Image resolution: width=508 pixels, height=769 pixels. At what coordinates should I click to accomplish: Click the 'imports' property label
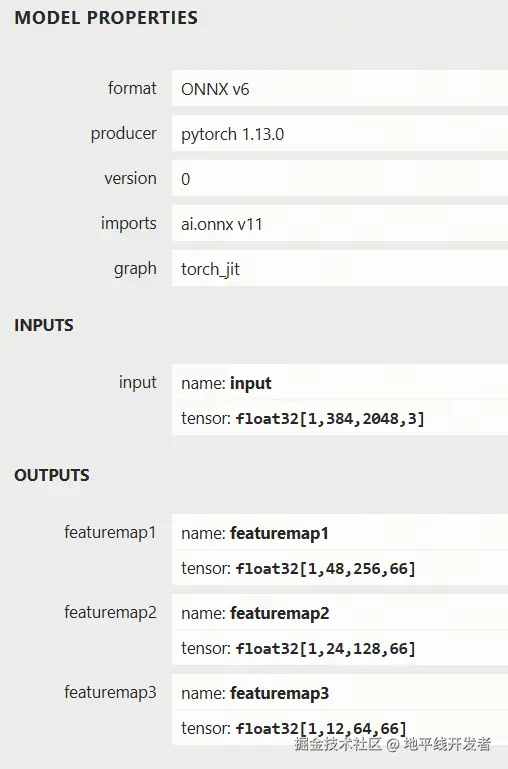point(128,224)
